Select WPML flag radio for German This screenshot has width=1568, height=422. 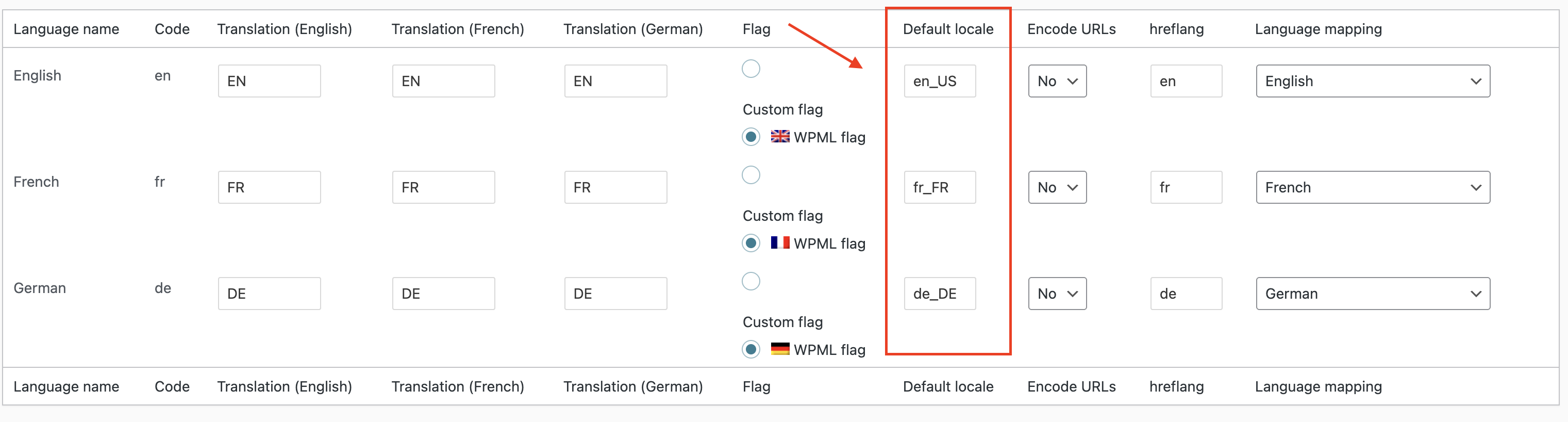tap(751, 350)
